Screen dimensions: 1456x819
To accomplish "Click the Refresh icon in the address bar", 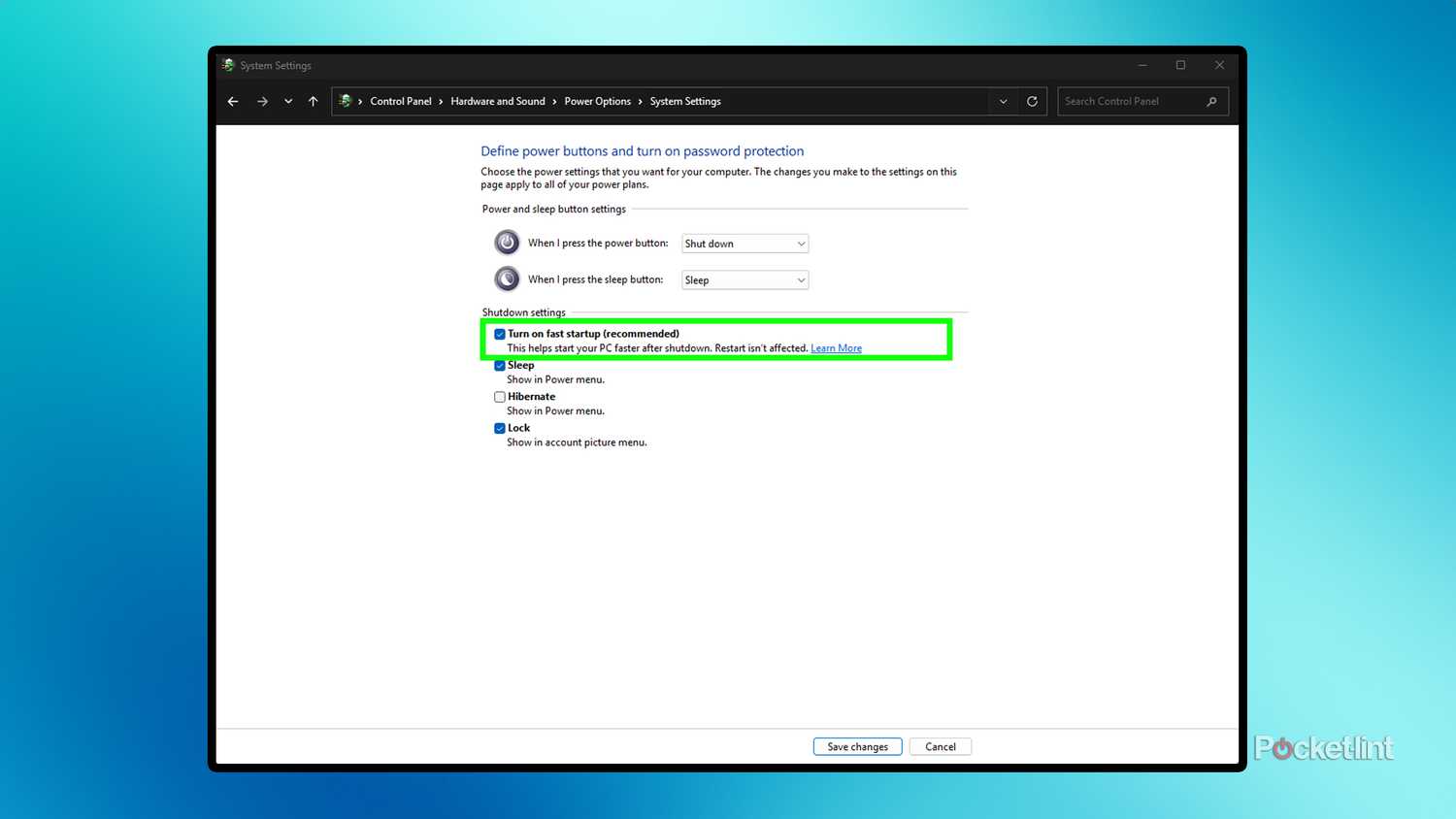I will (x=1032, y=101).
